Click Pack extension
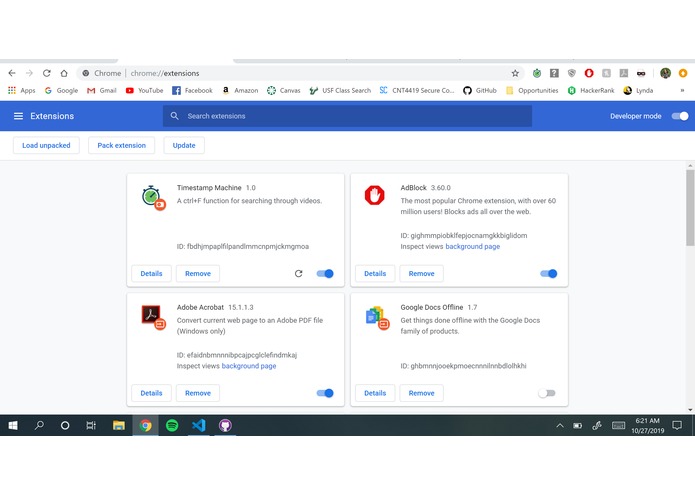The image size is (695, 494). (121, 145)
